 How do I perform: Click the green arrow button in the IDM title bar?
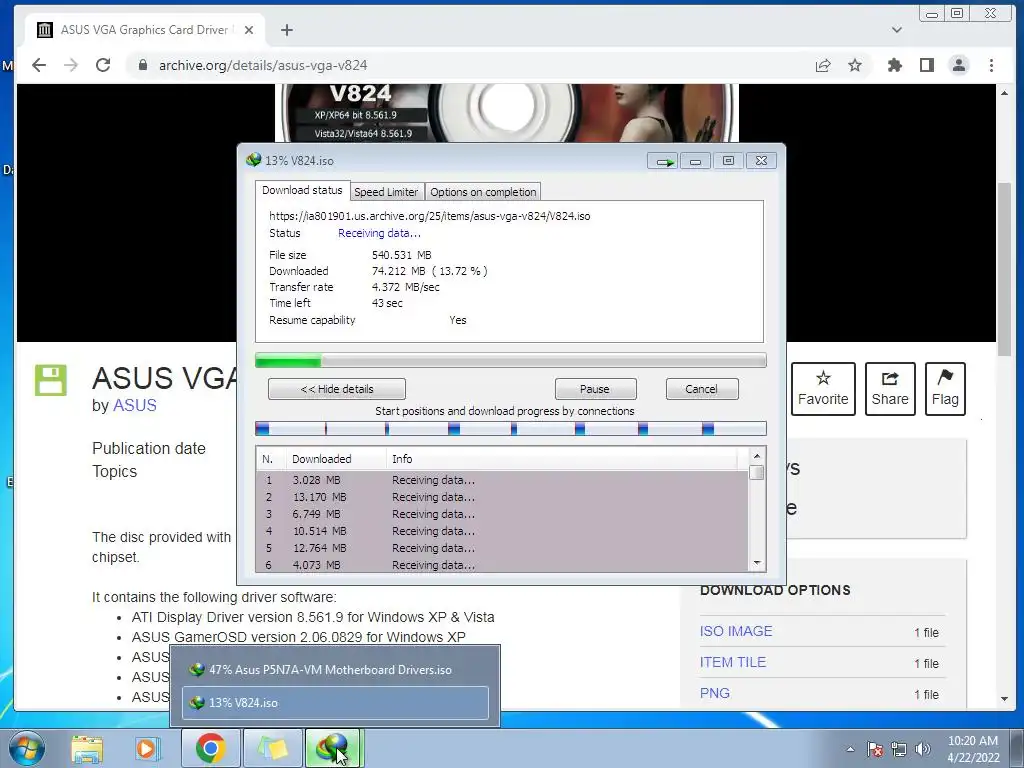(x=663, y=161)
